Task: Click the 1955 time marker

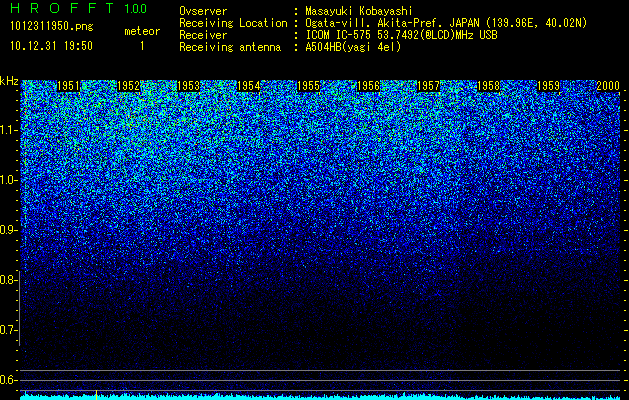Action: [308, 86]
